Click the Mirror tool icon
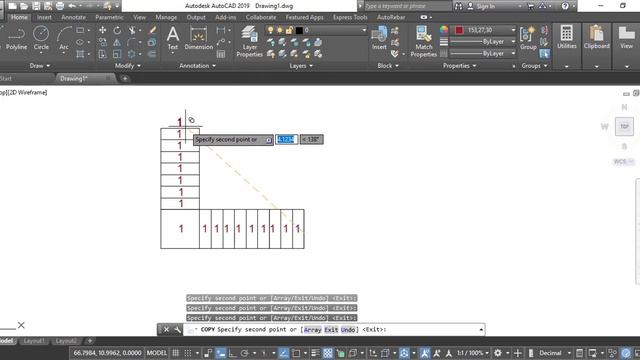 [x=117, y=42]
